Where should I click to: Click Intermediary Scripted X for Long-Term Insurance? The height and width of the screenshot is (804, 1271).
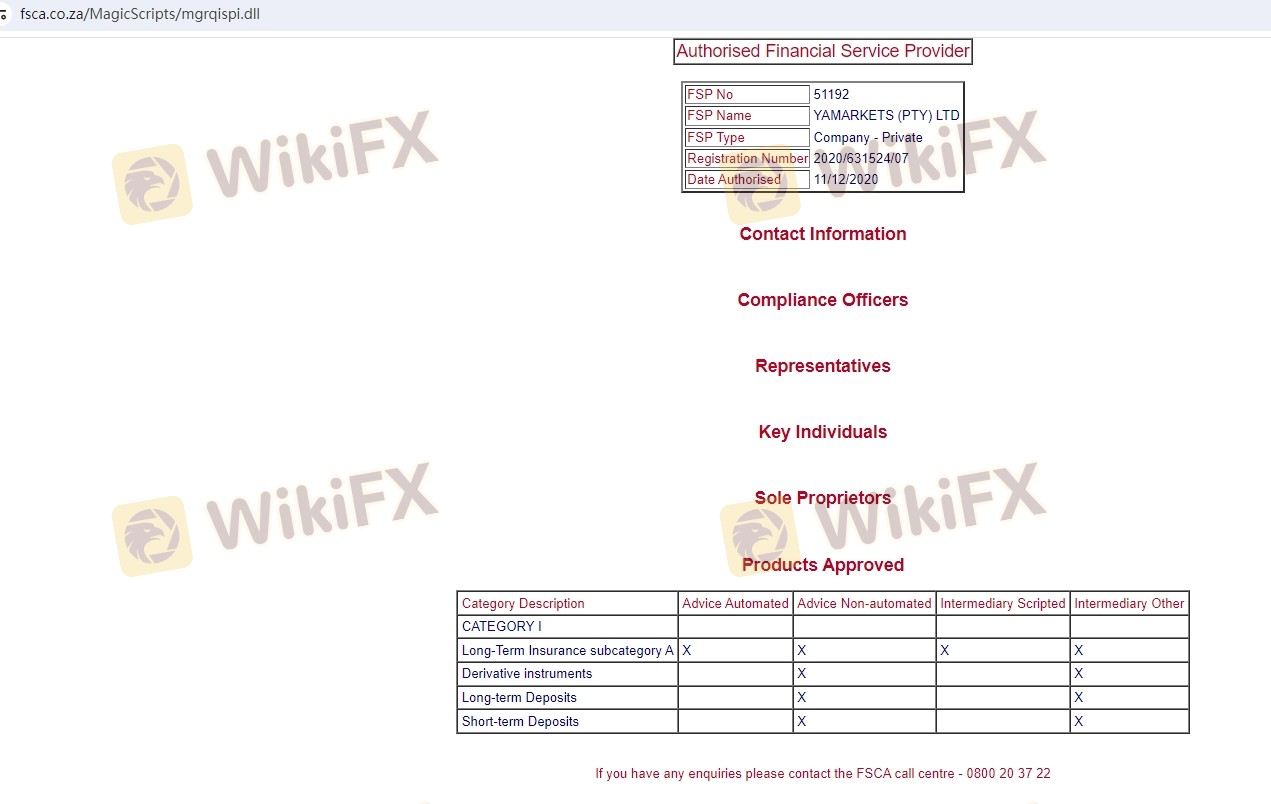pyautogui.click(x=945, y=650)
